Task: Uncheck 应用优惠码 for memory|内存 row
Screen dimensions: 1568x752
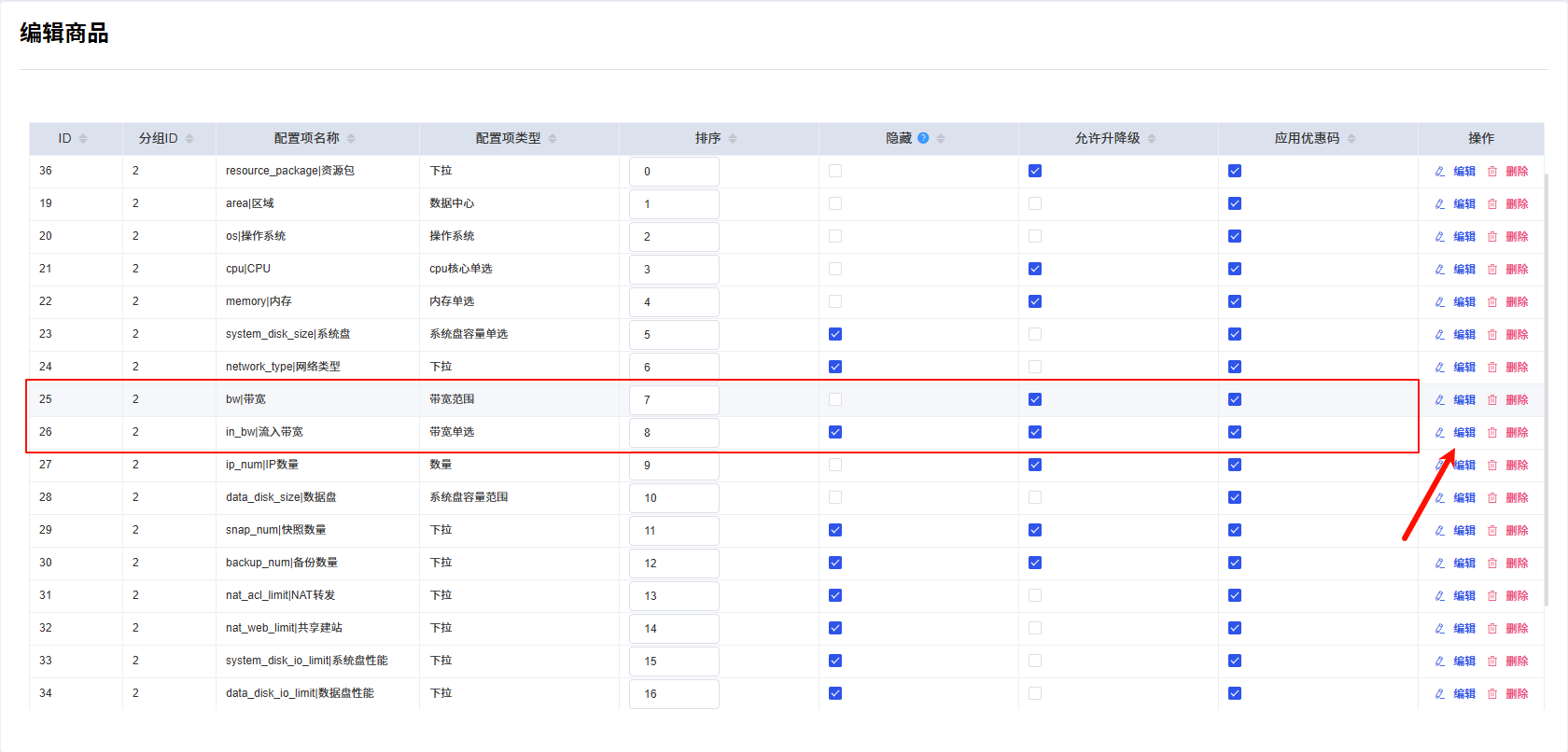Action: [x=1235, y=301]
